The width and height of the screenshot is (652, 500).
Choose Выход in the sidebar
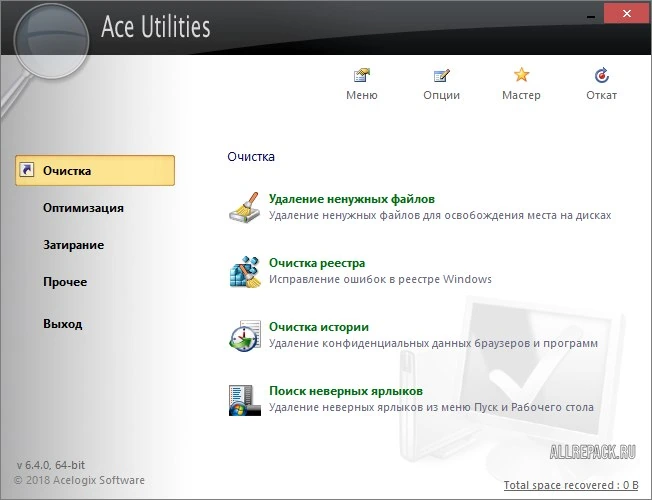coord(62,323)
